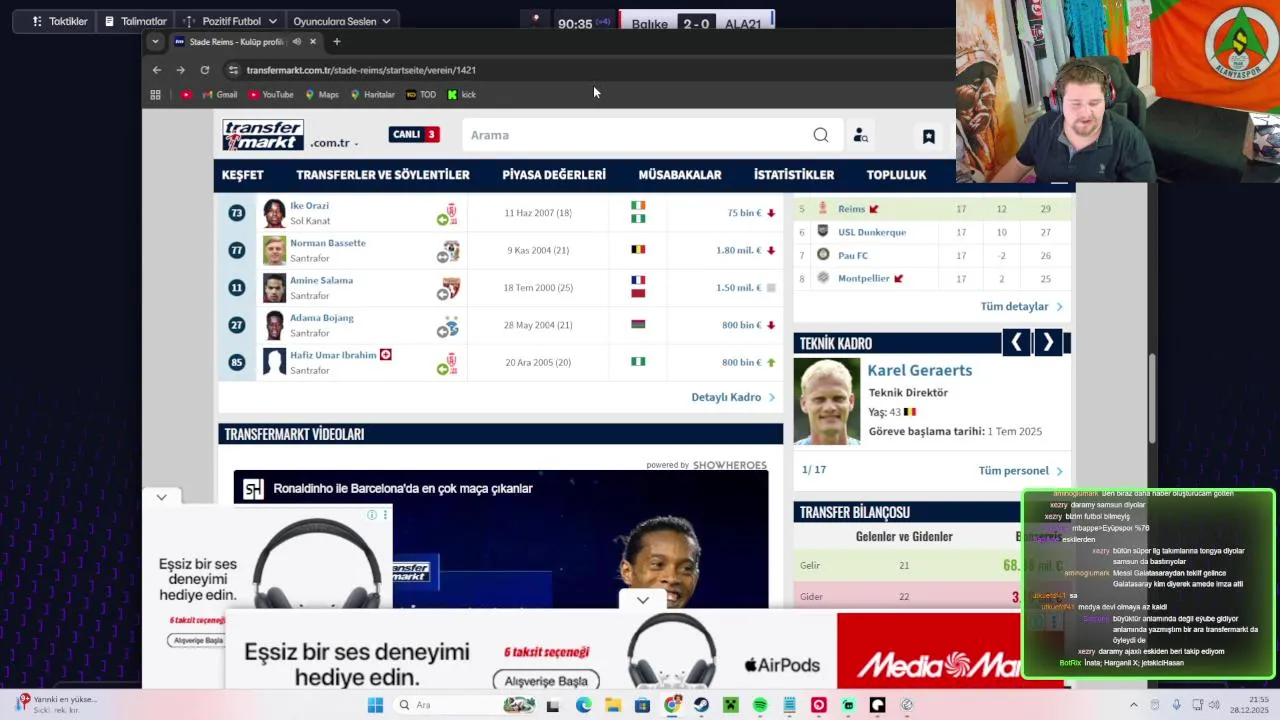Expand Oyunculara Seslen dropdown in overlay bar
Screen dimensions: 1280x720
[x=341, y=21]
